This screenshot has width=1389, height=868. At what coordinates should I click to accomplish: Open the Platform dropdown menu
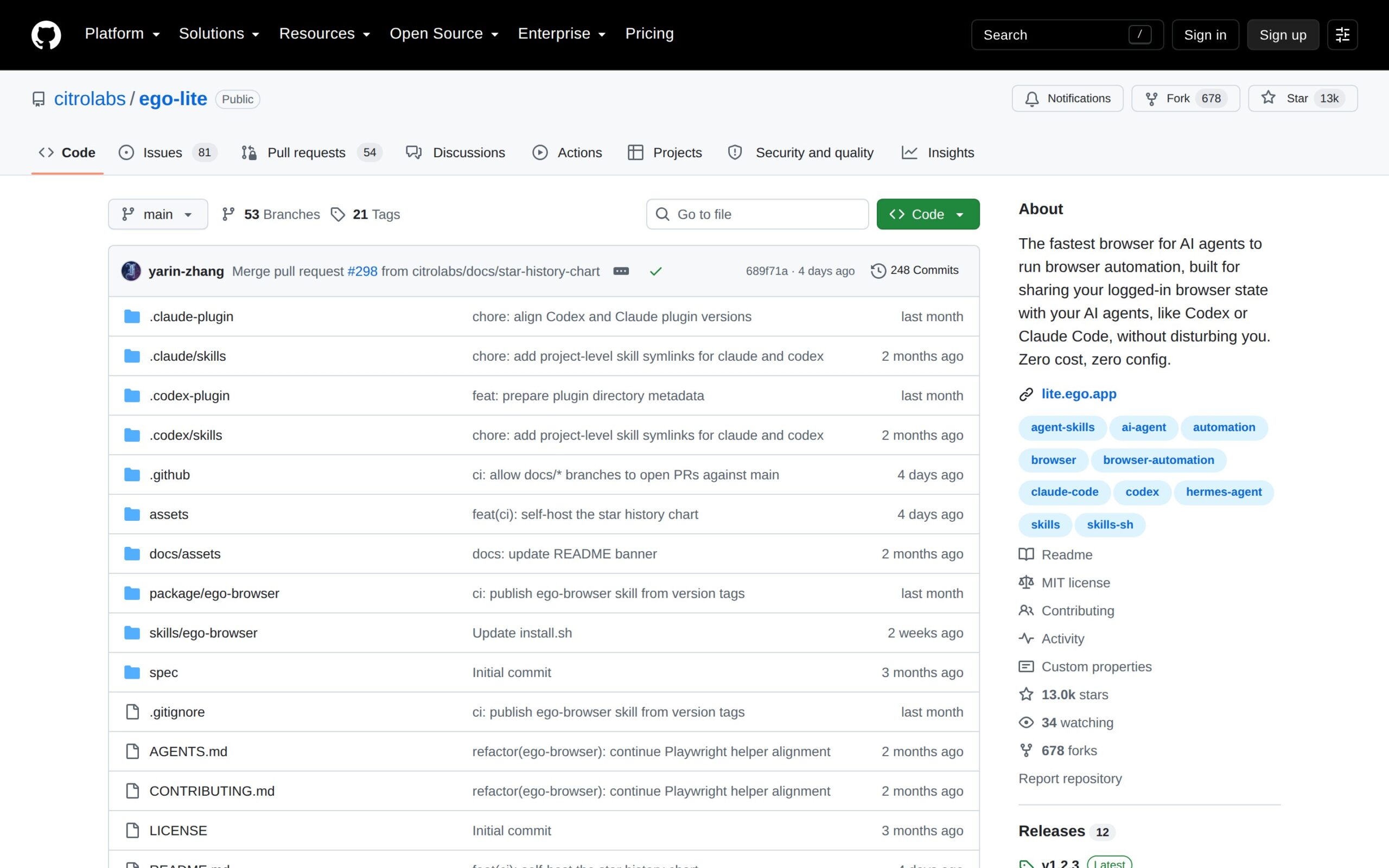(122, 34)
